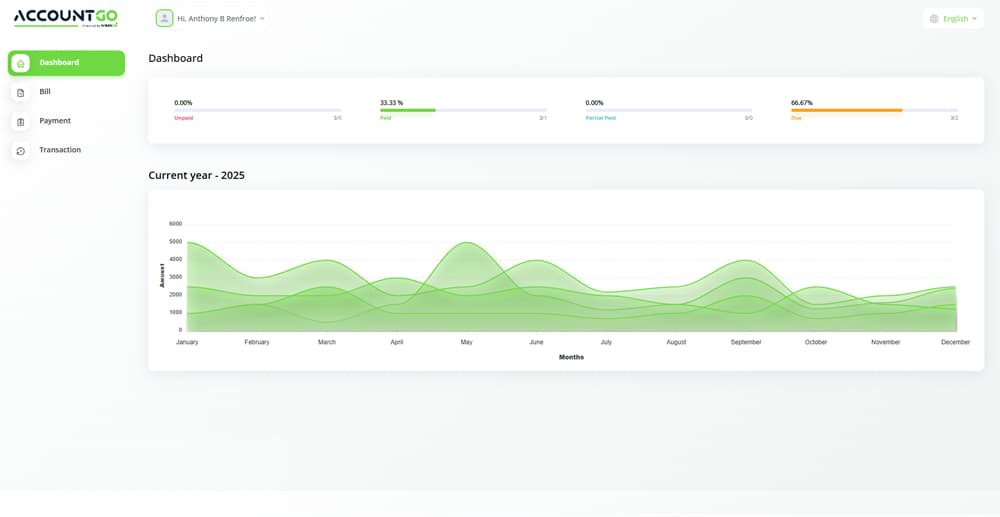The width and height of the screenshot is (1000, 517).
Task: Click the September axis label
Action: [x=746, y=342]
